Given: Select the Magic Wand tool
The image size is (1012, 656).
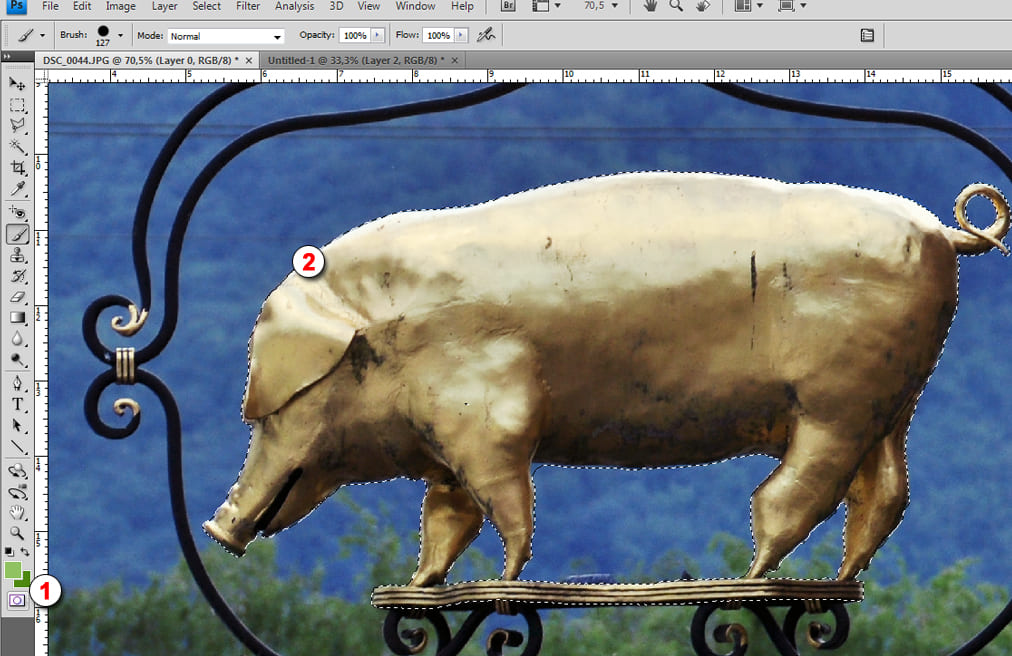Looking at the screenshot, I should pos(17,146).
